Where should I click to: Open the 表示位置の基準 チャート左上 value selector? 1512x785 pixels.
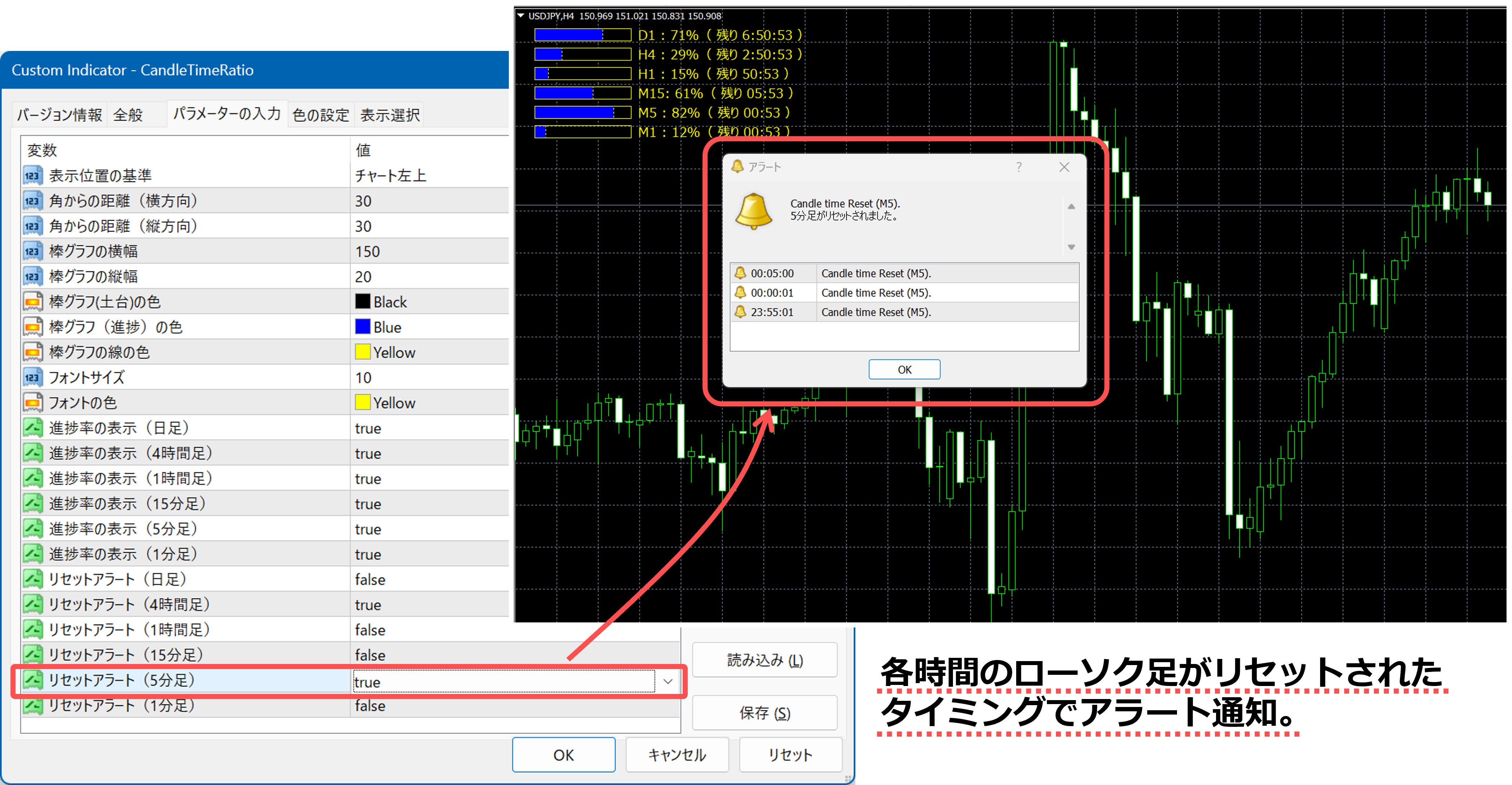point(390,176)
